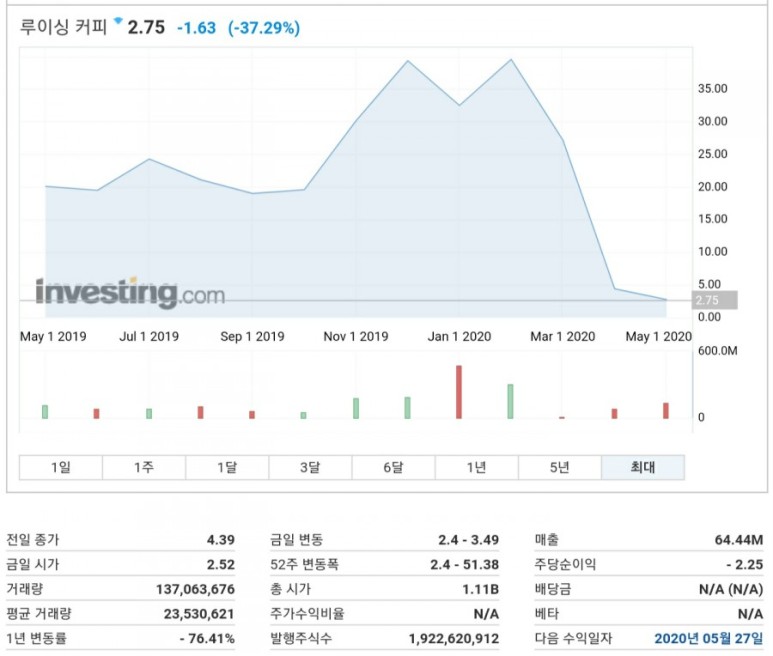Click the May 1 2020 axis label
Viewport: 773px width, 656px height.
coord(659,337)
